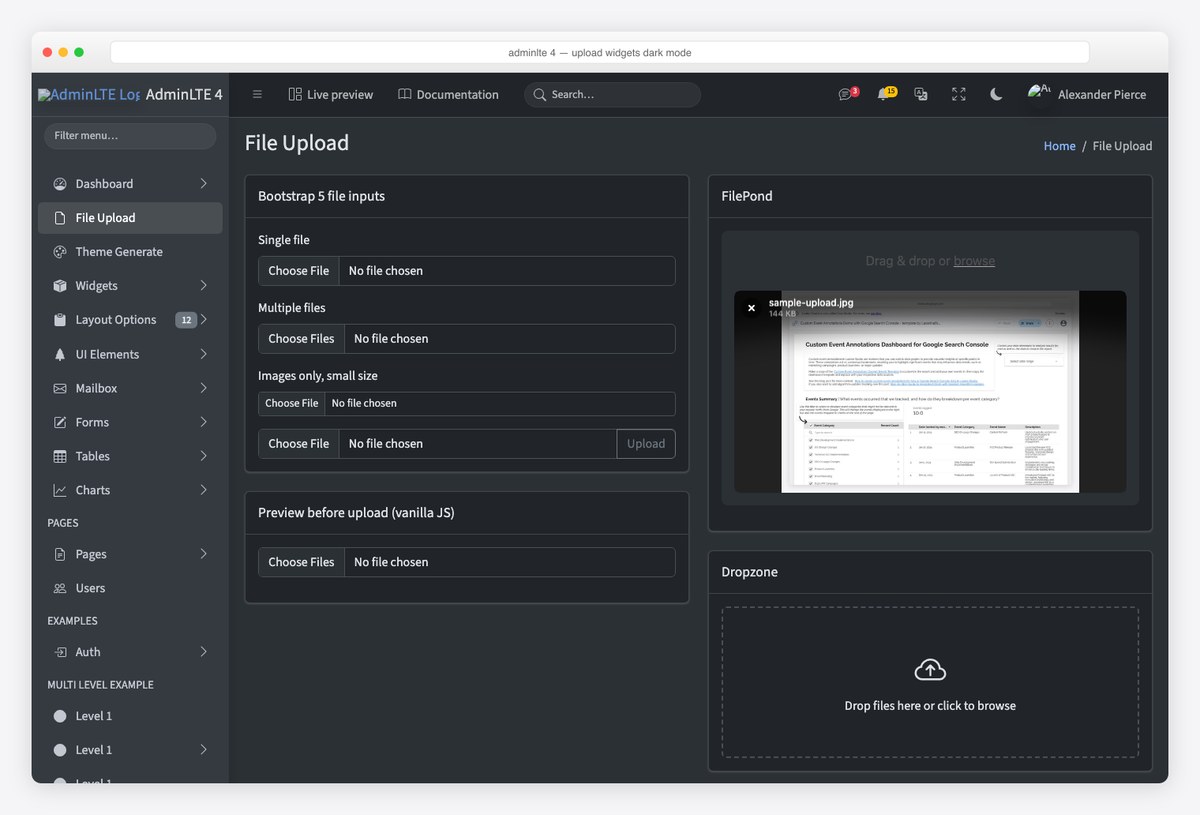Expand the second Level 1 chevron
Image resolution: width=1200 pixels, height=815 pixels.
[203, 749]
